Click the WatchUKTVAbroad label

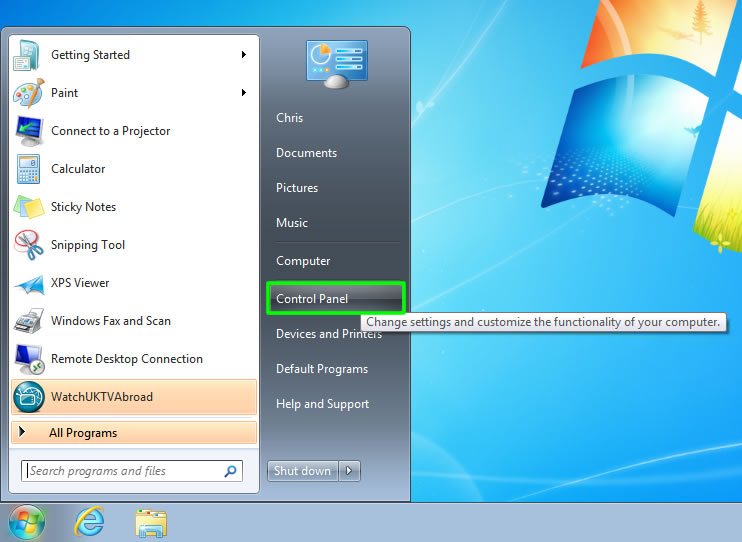(102, 397)
